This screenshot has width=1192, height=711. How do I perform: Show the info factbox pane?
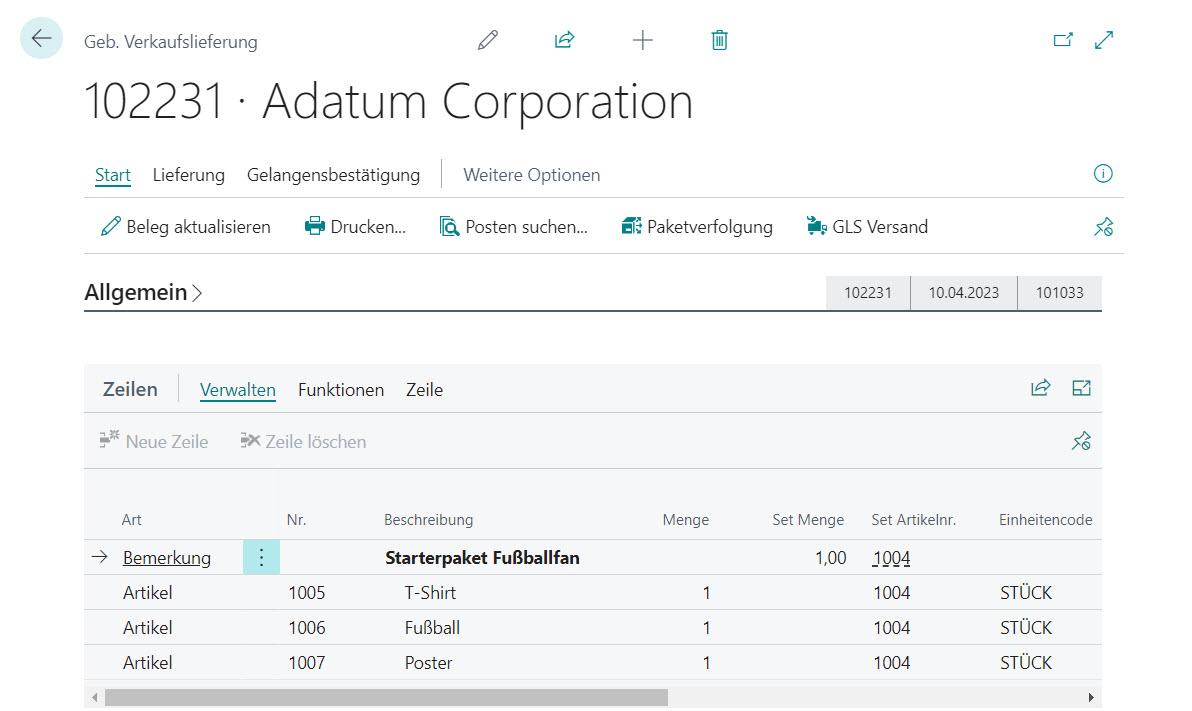coord(1103,174)
